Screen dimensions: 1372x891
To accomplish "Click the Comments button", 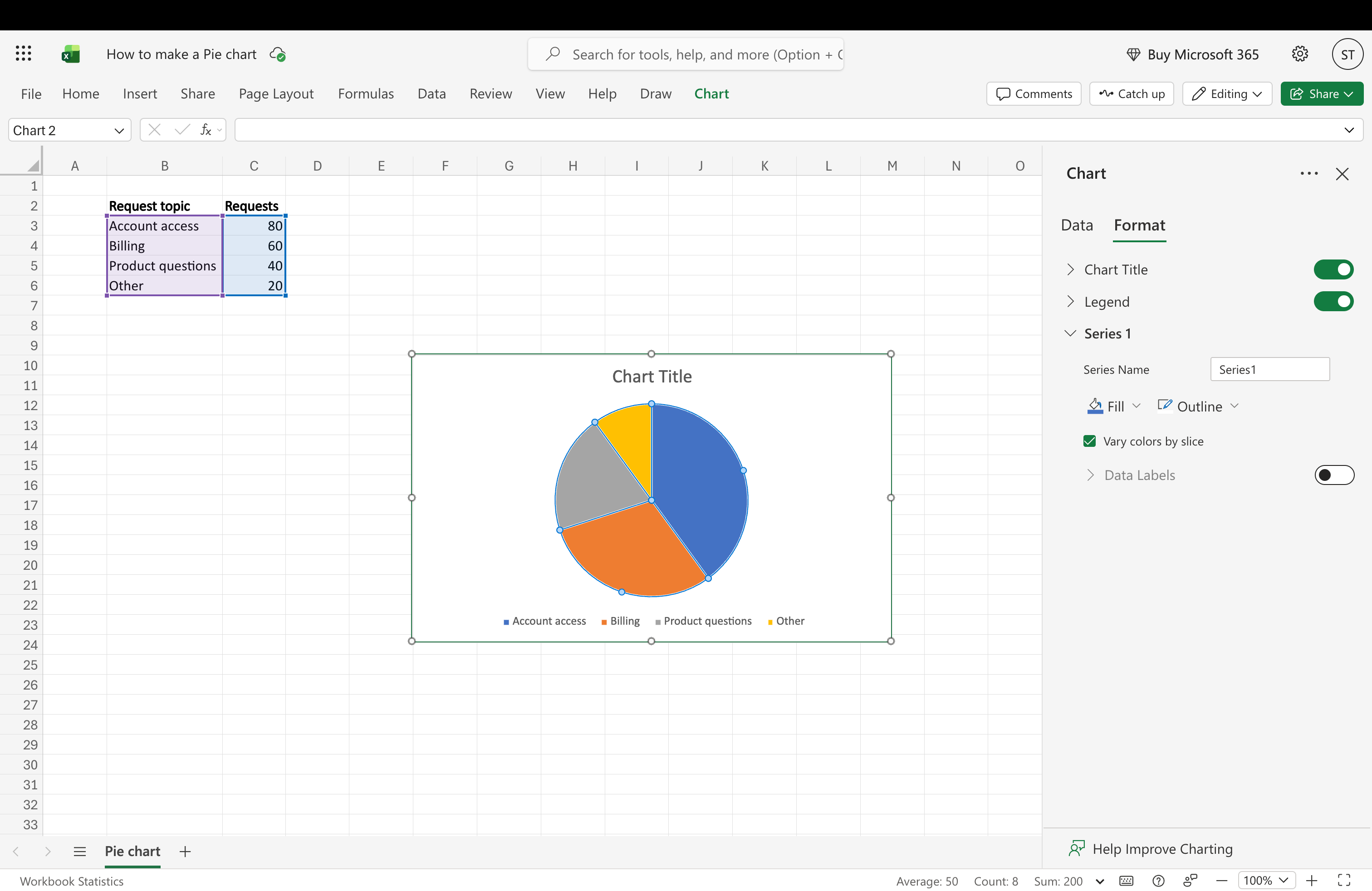I will pyautogui.click(x=1034, y=93).
